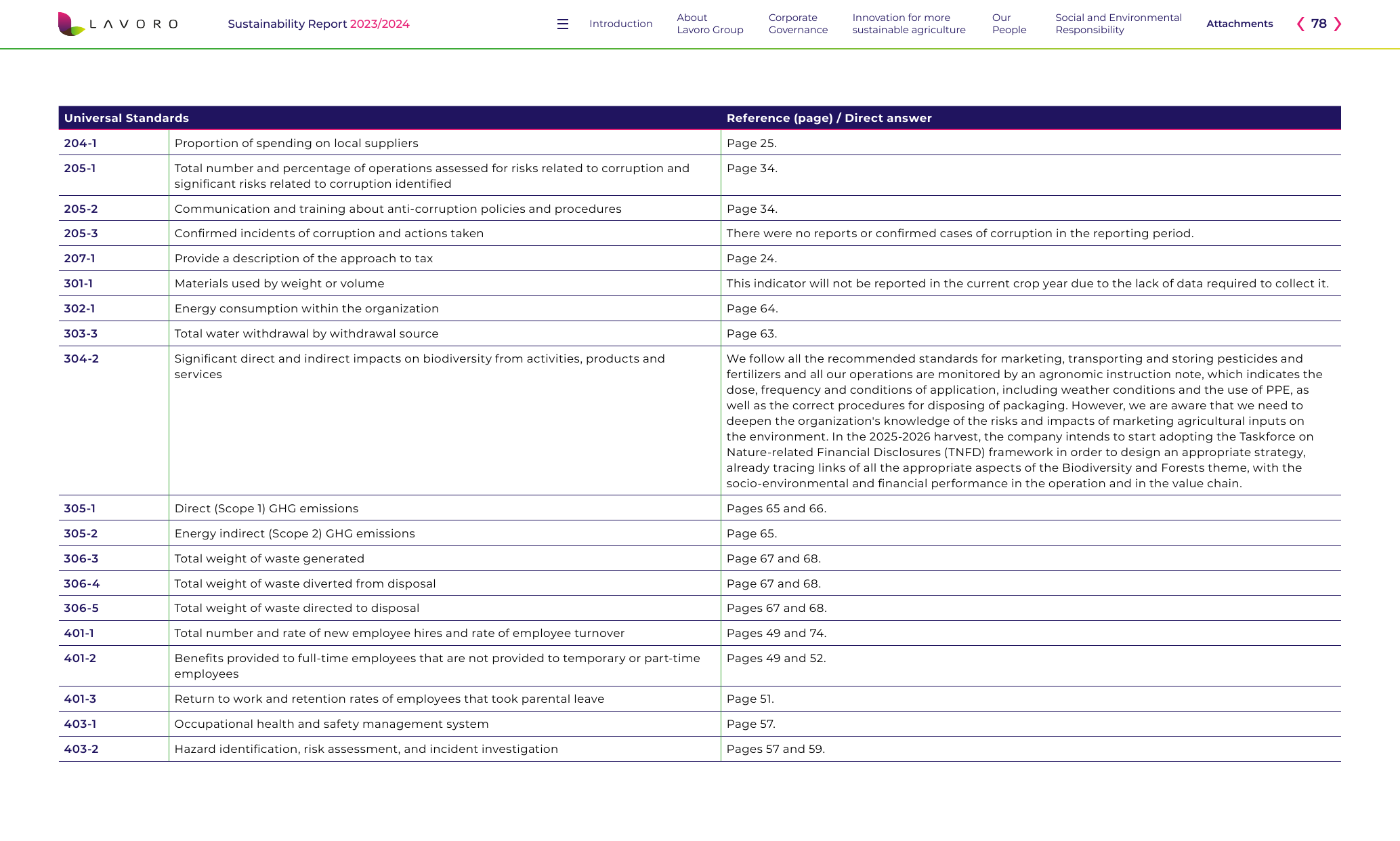Select the 204-1 standard code
1400x841 pixels.
[x=80, y=143]
